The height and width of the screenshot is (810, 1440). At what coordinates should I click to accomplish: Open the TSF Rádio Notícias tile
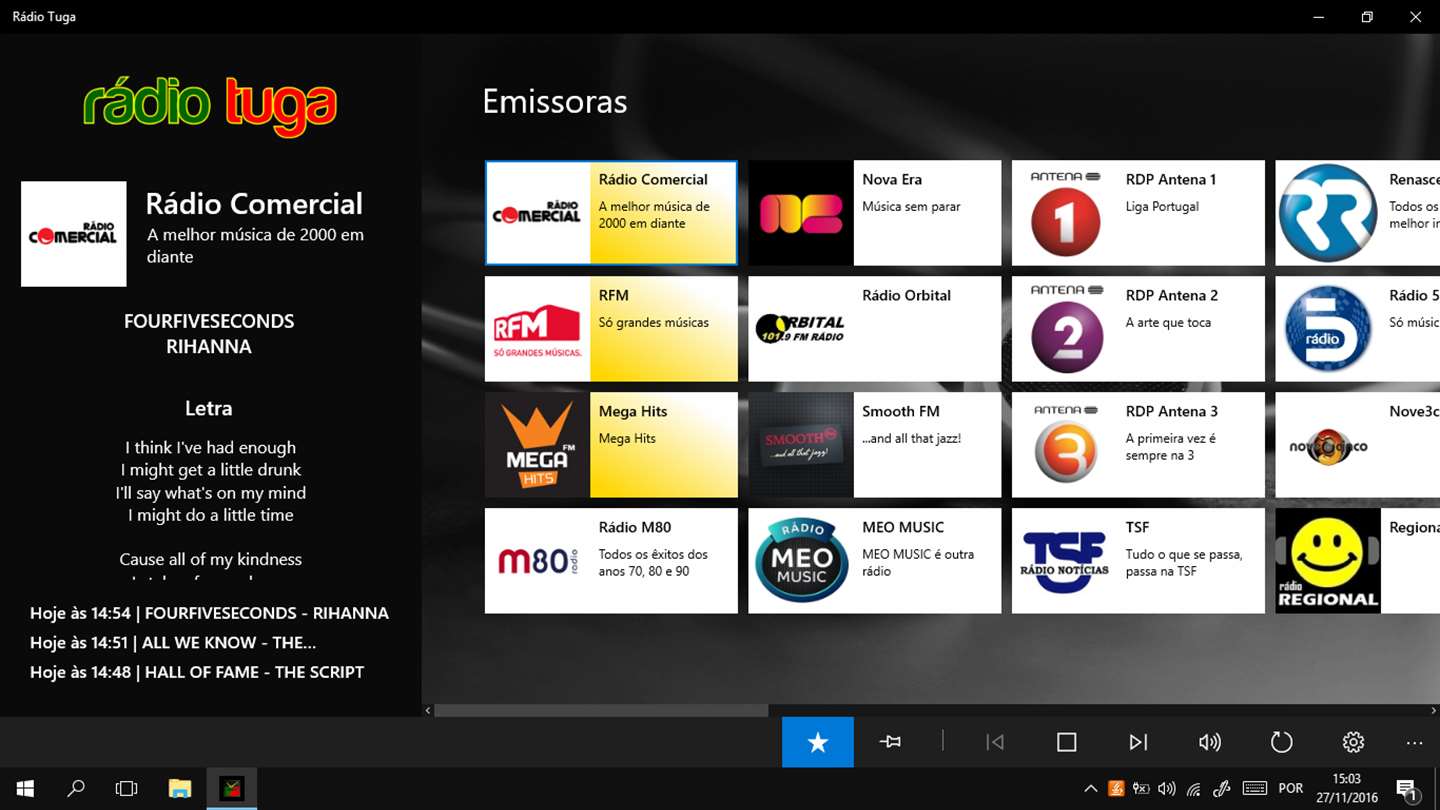pyautogui.click(x=1138, y=561)
